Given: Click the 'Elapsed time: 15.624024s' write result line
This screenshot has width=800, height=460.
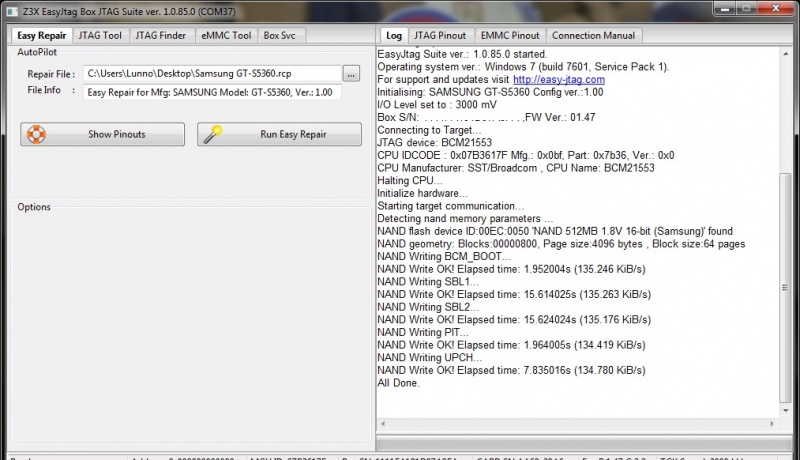Looking at the screenshot, I should [x=514, y=320].
